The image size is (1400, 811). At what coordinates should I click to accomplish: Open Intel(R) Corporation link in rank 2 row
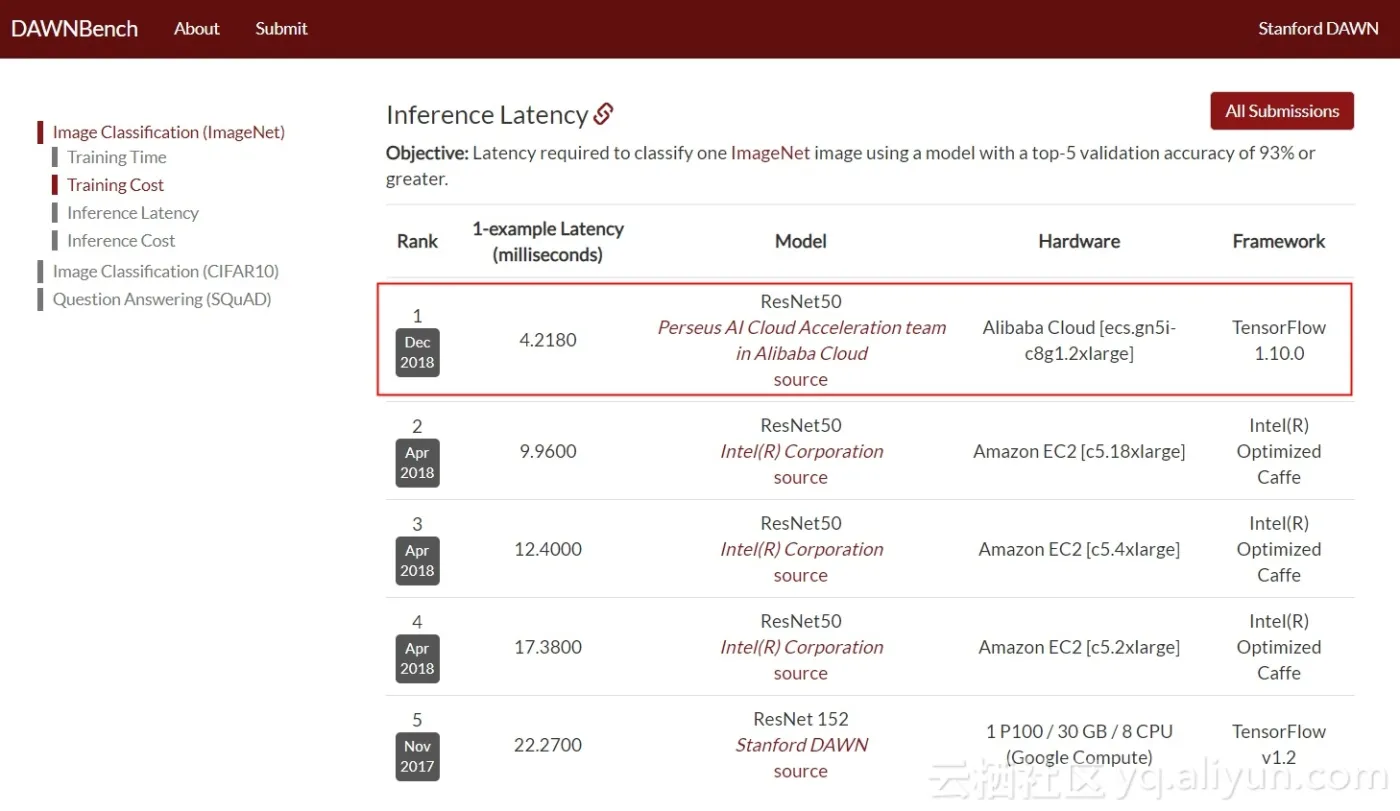point(801,451)
